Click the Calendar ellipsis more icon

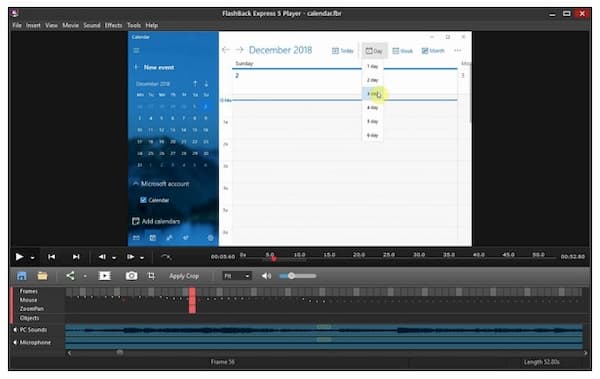458,50
